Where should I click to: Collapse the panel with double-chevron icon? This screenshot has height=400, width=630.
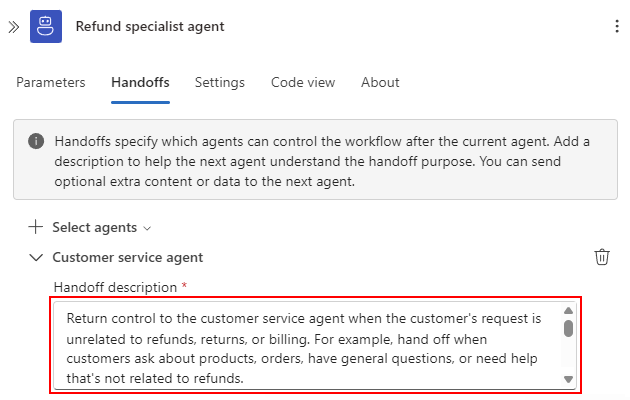pos(14,27)
